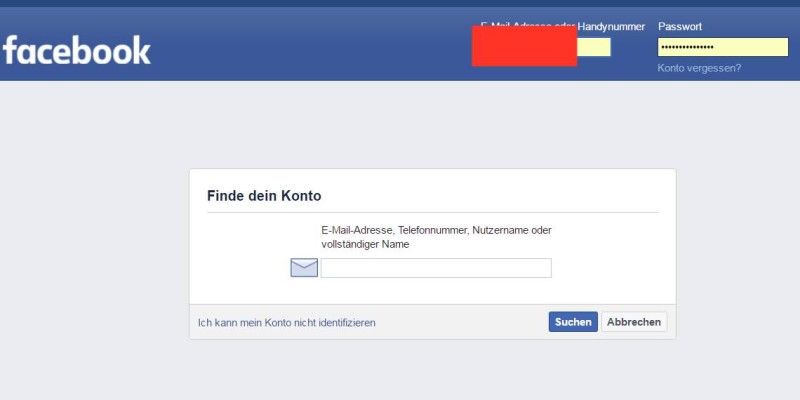The height and width of the screenshot is (400, 800).
Task: Click the 'E-Mail-Adresse, Telefonnummer, Nutzername' label
Action: coord(436,230)
